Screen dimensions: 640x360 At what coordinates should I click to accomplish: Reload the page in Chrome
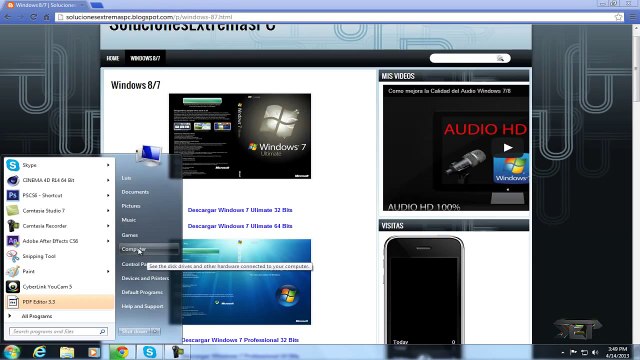point(33,17)
